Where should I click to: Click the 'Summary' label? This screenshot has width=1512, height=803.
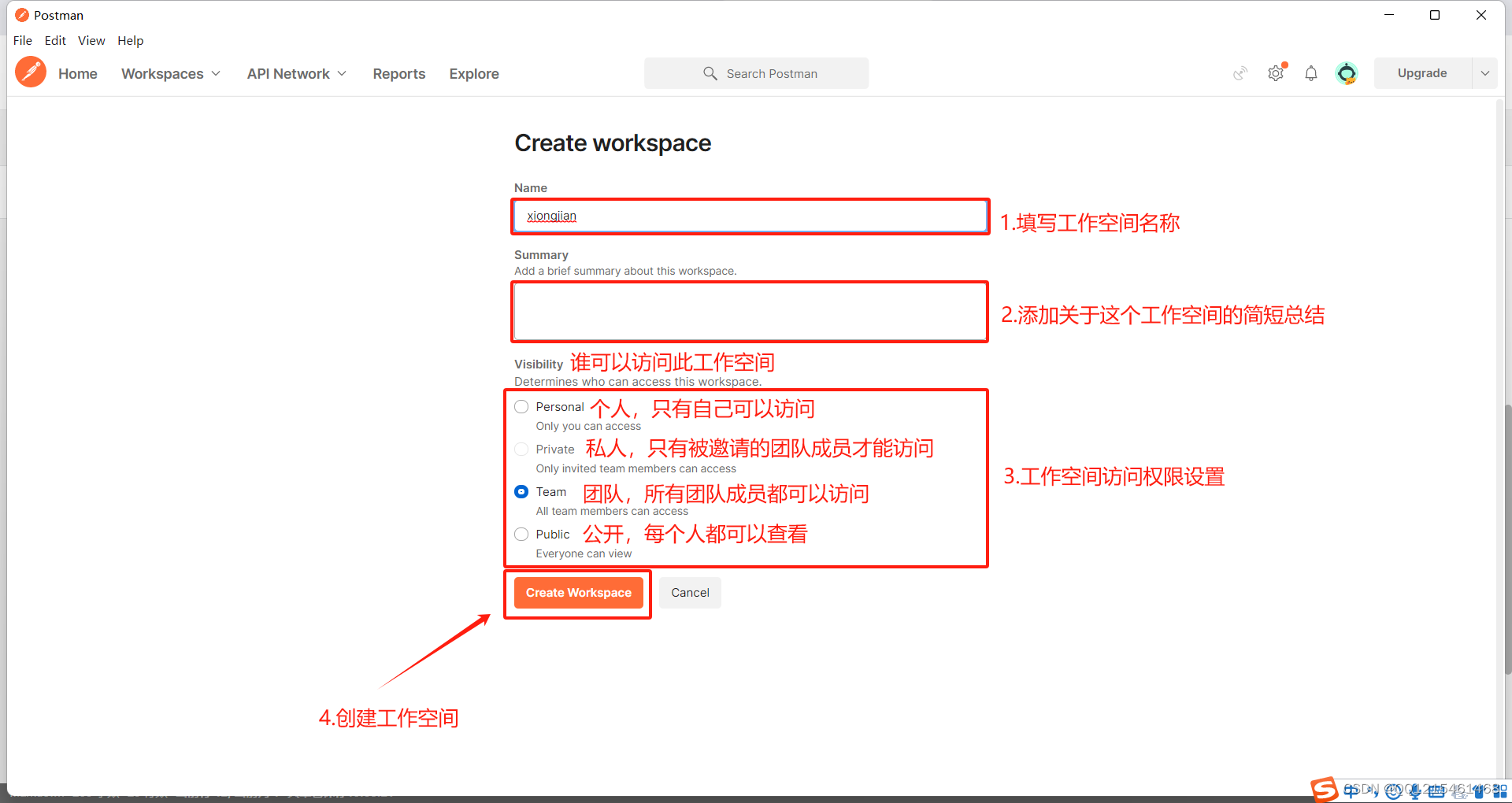click(541, 255)
